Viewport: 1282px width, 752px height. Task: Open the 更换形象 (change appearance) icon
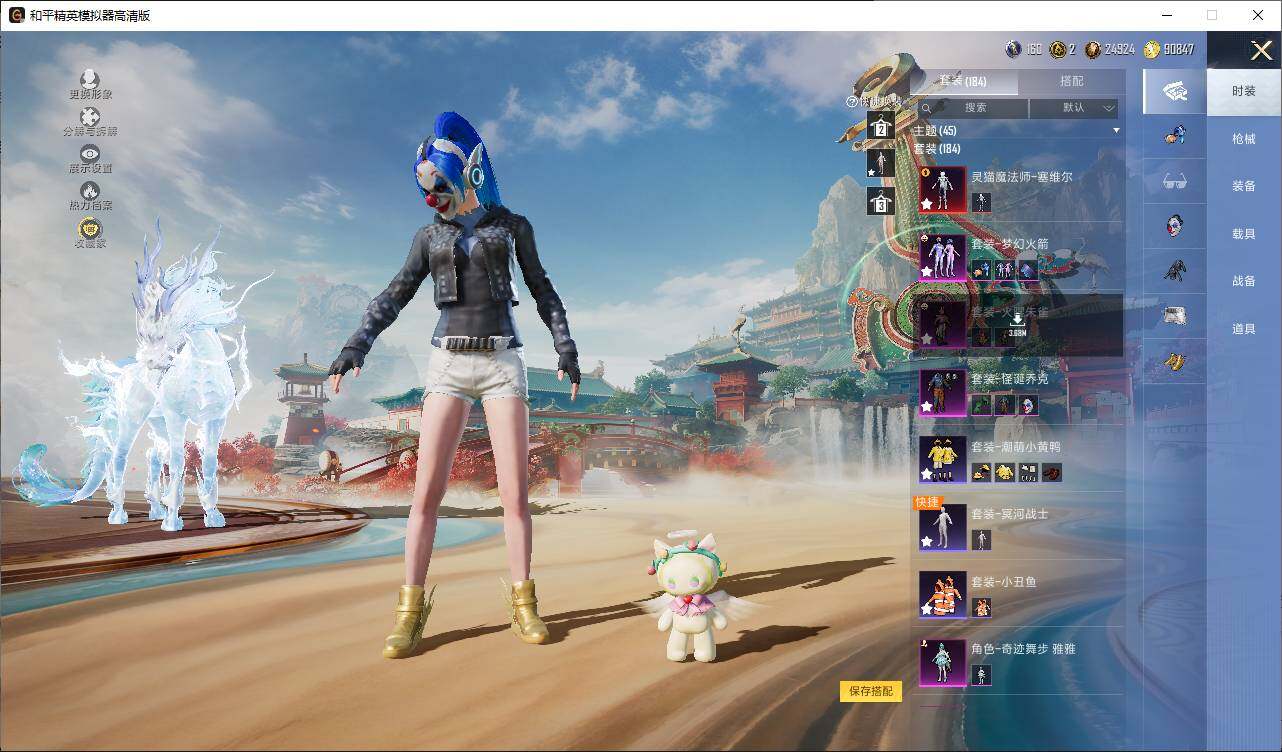pyautogui.click(x=90, y=79)
